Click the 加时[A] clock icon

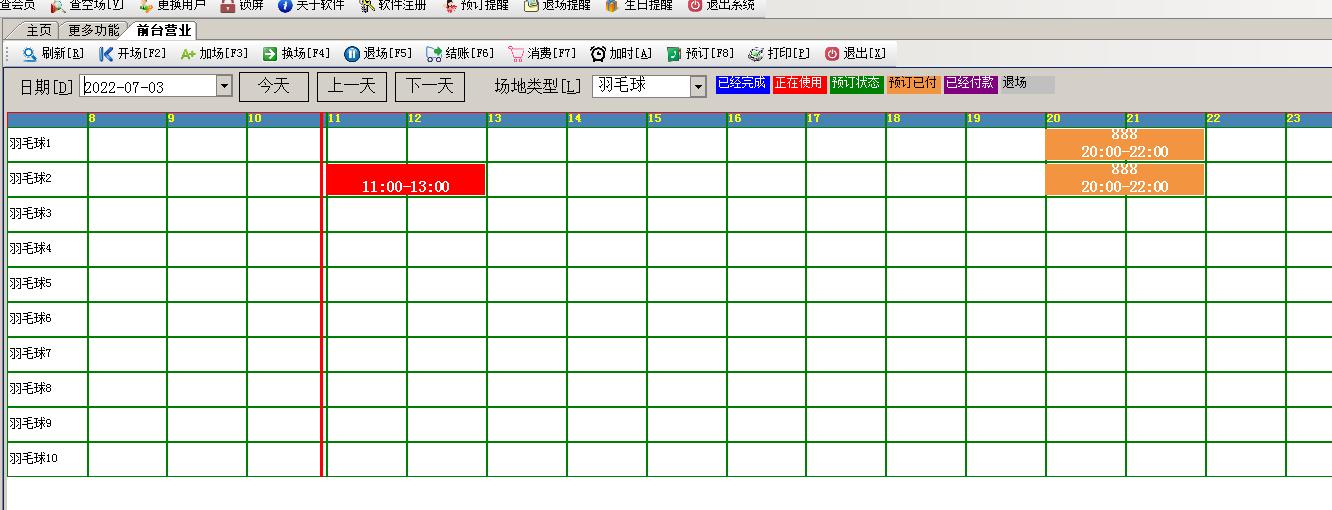click(x=598, y=54)
